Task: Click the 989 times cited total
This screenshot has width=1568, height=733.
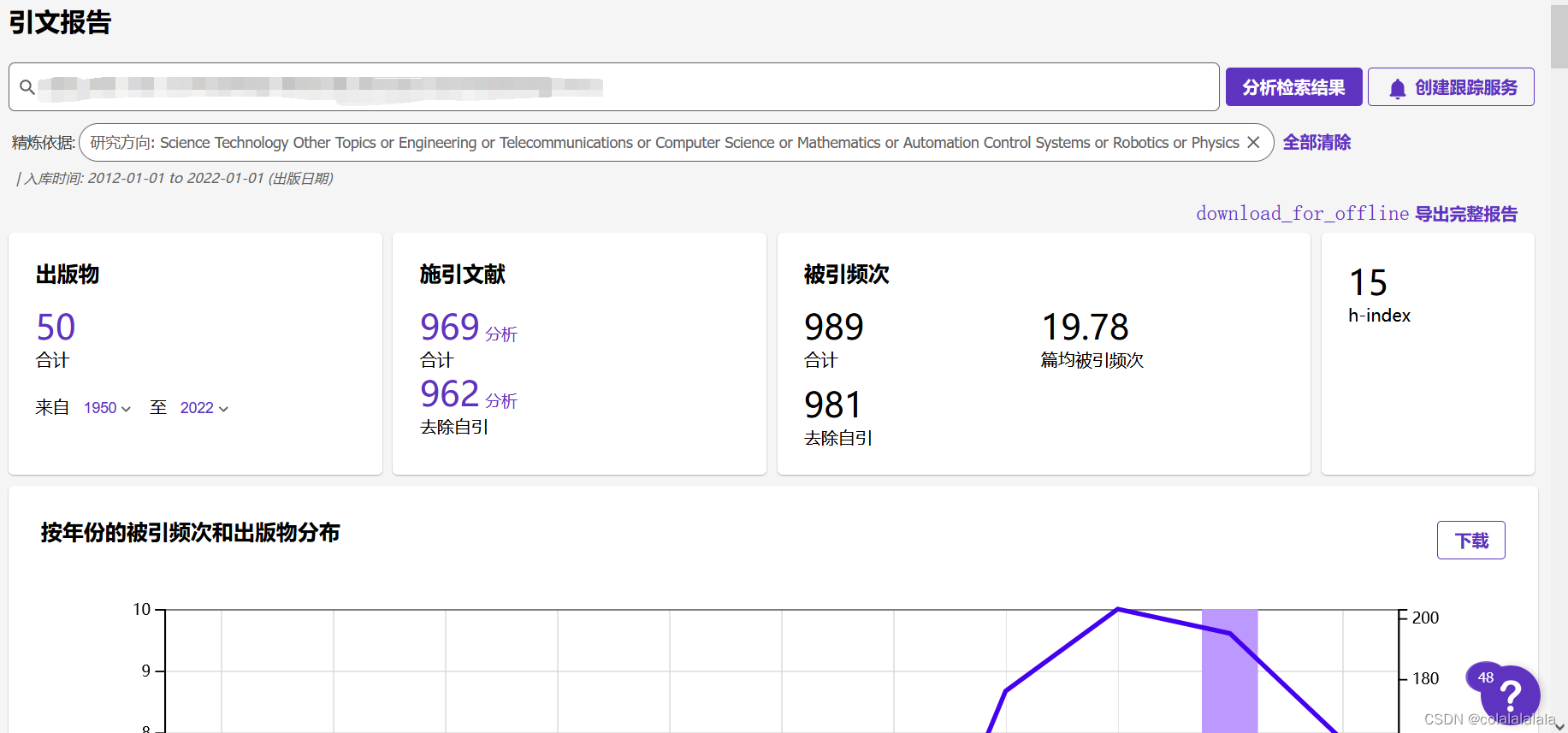Action: 834,327
